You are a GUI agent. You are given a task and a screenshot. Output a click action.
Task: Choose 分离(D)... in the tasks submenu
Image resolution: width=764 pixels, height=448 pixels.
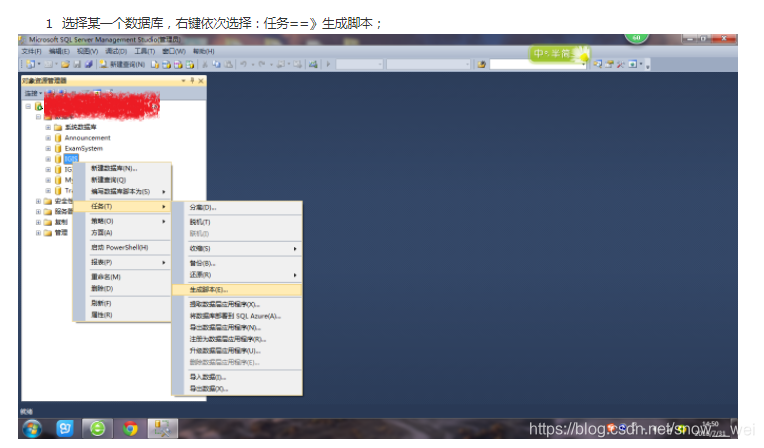click(237, 208)
